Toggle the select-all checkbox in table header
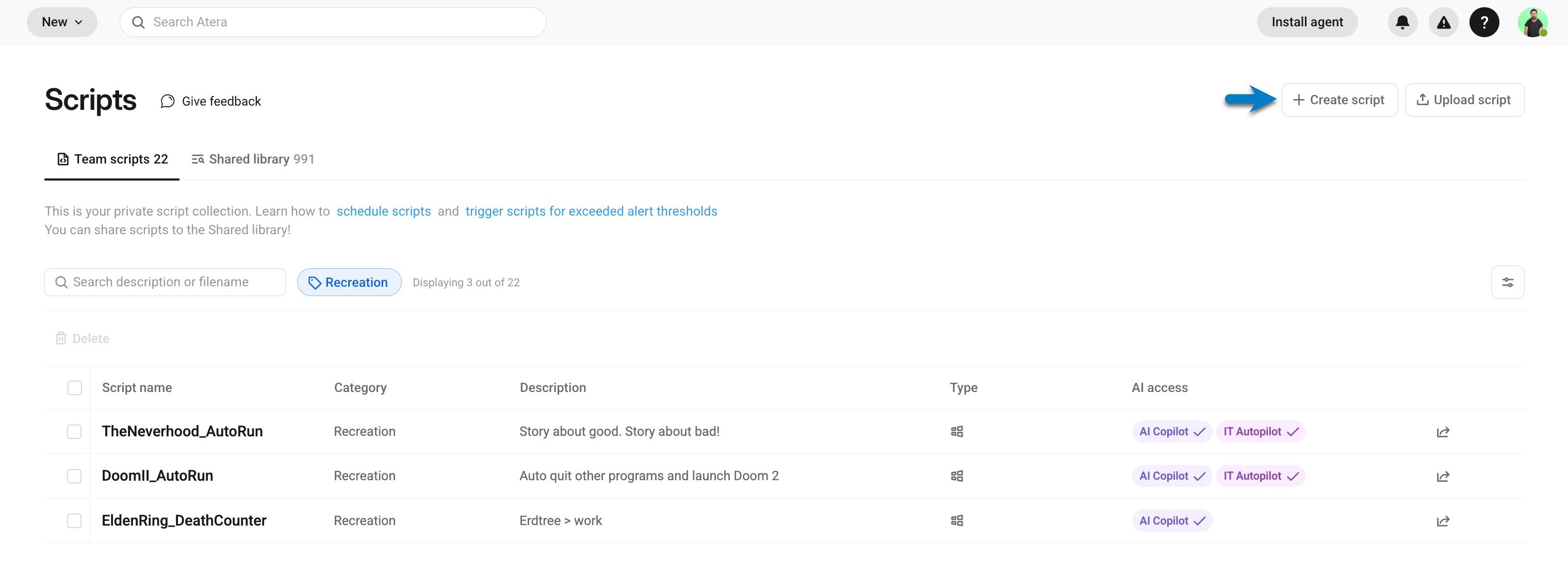 tap(74, 388)
